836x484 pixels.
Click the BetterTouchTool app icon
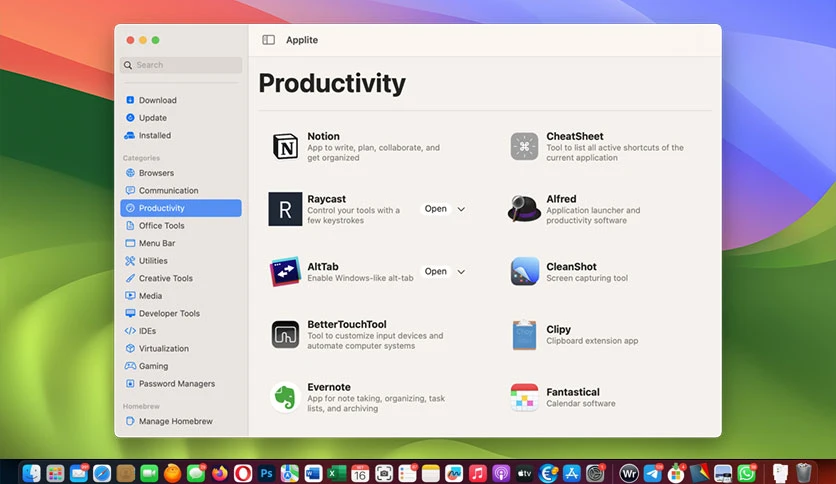(x=285, y=334)
